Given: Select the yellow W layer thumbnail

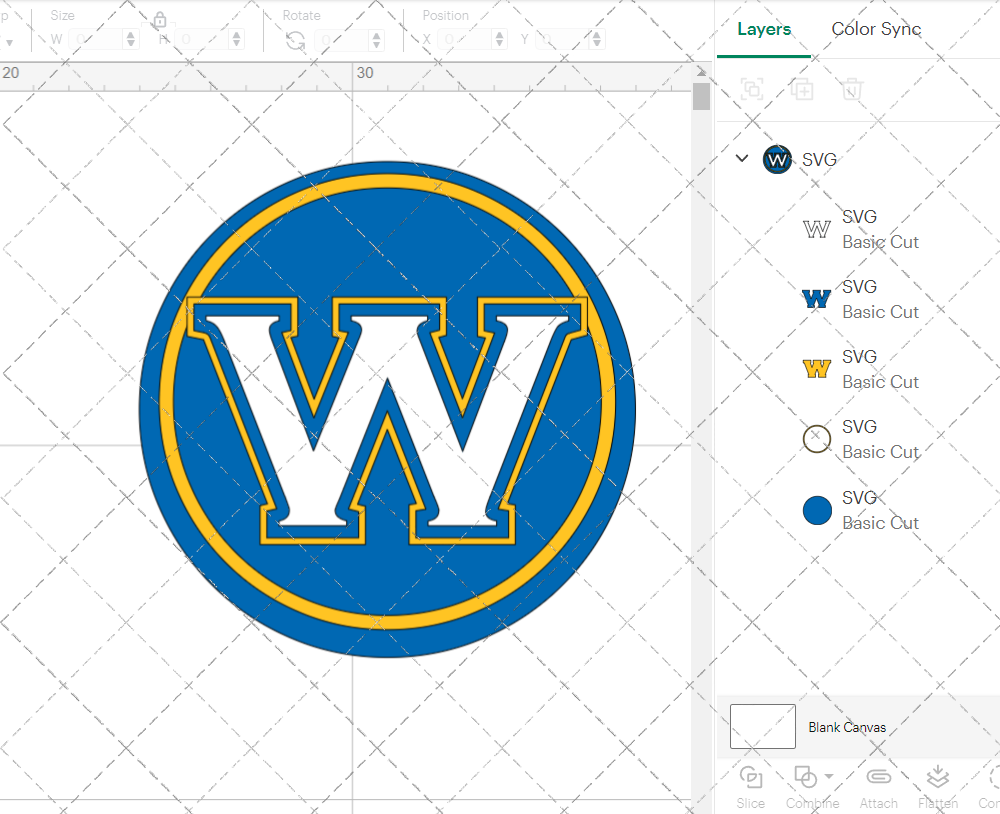Looking at the screenshot, I should 816,368.
